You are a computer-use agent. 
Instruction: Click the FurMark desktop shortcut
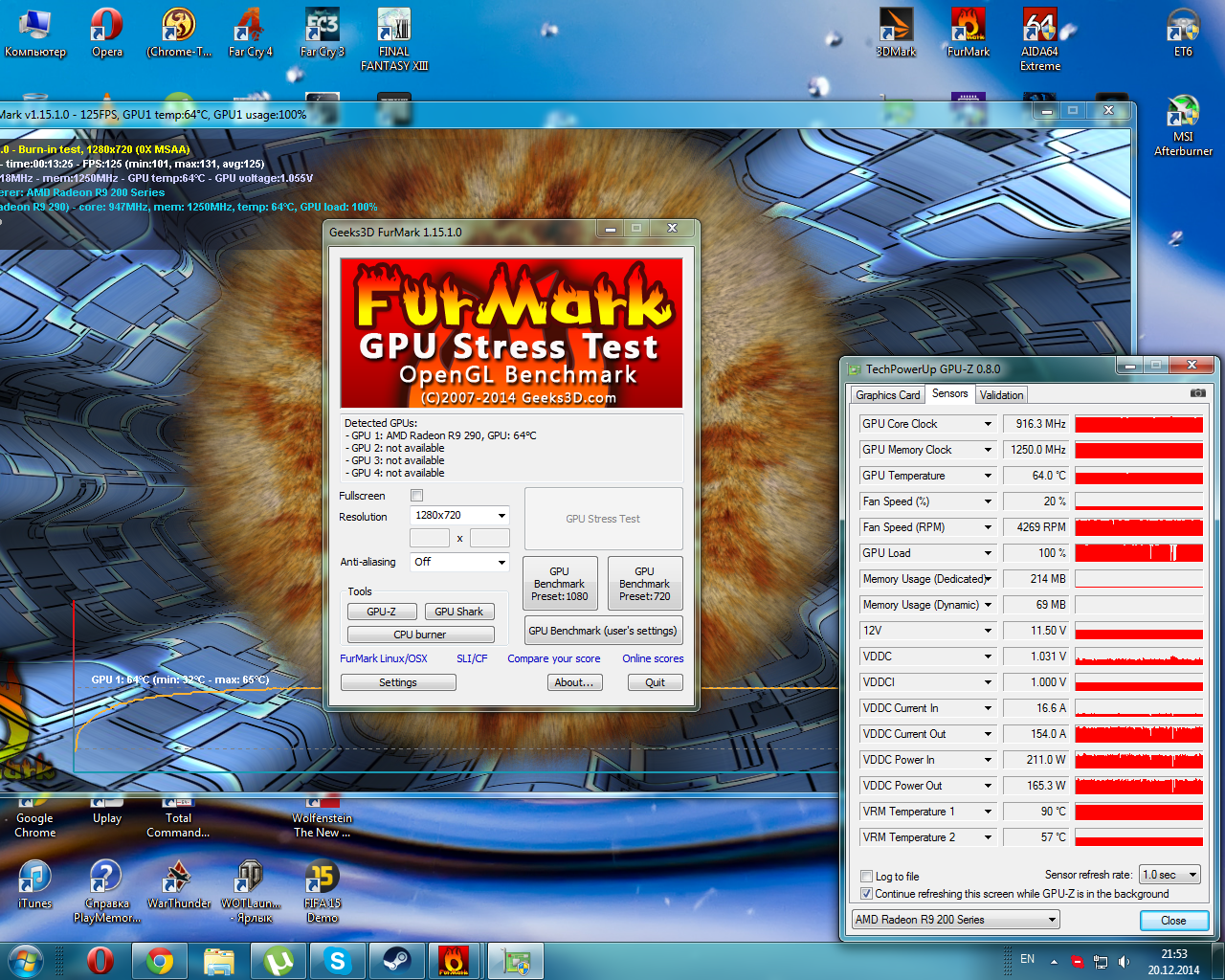click(969, 33)
